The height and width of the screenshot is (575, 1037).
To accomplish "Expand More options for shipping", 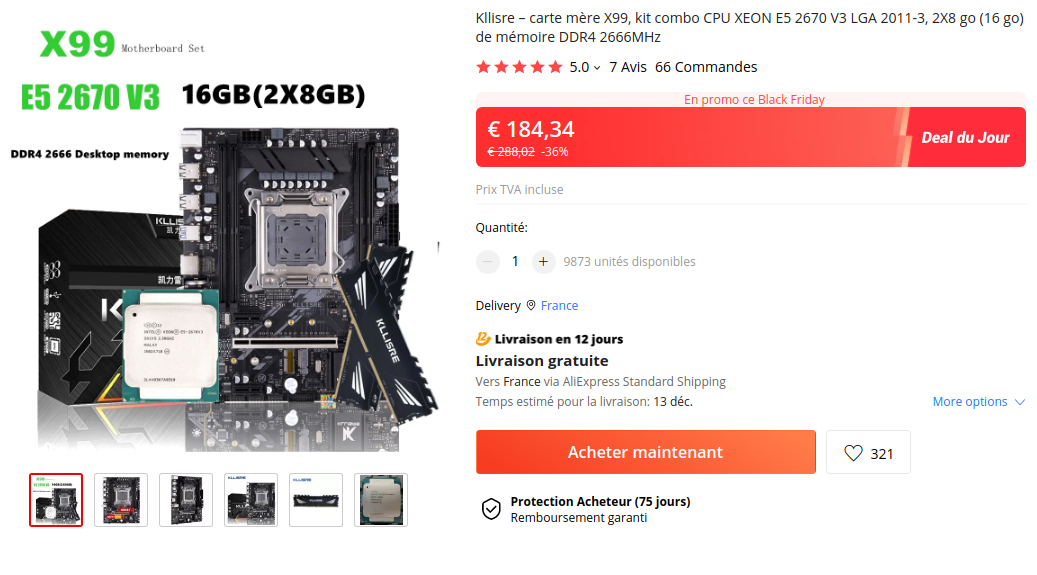I will [x=978, y=402].
